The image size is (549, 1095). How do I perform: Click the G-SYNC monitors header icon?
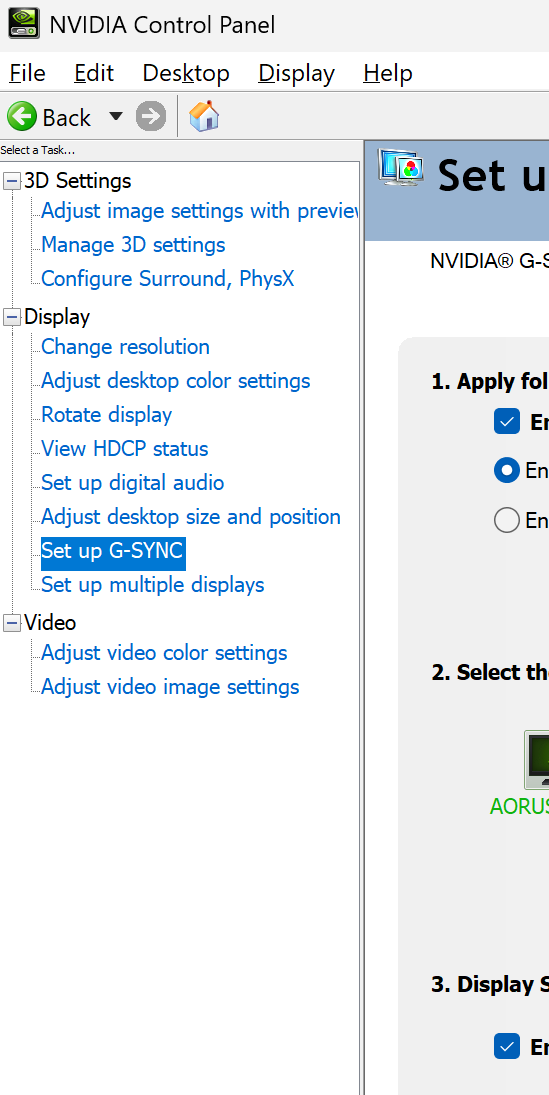(x=400, y=168)
